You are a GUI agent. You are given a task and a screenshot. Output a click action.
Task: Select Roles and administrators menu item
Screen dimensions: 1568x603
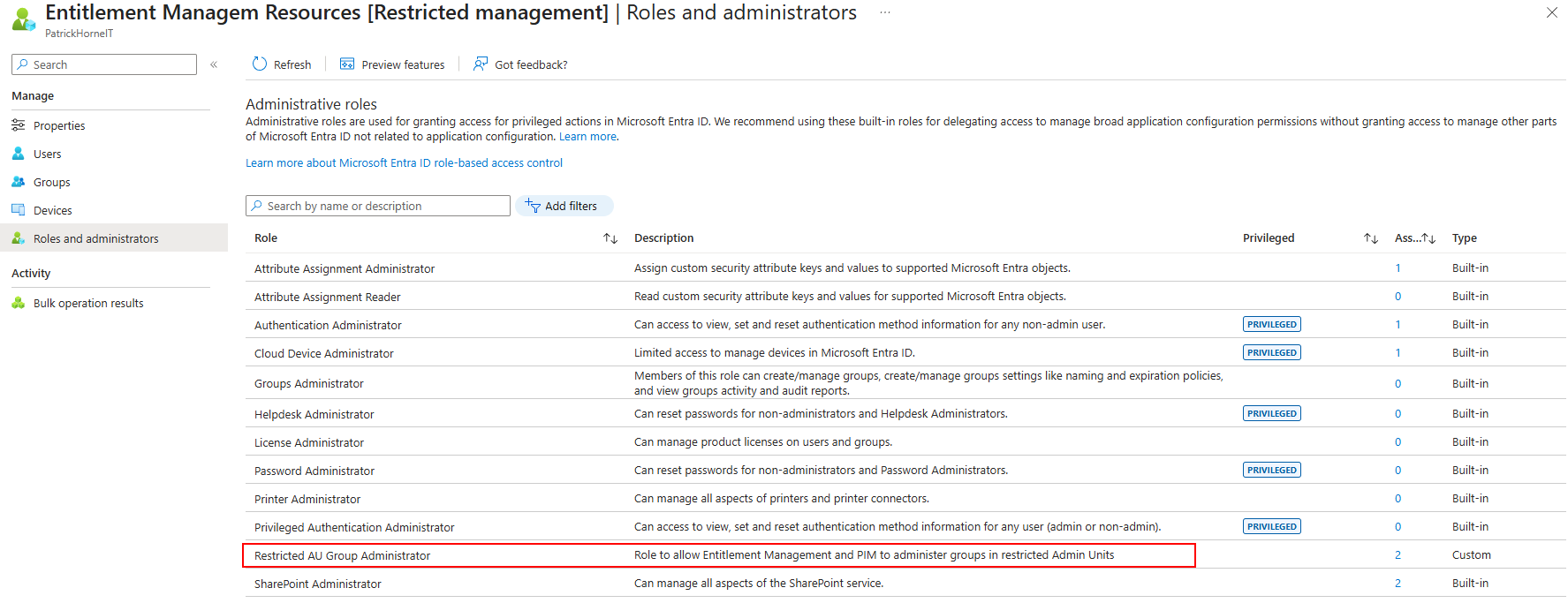click(114, 238)
